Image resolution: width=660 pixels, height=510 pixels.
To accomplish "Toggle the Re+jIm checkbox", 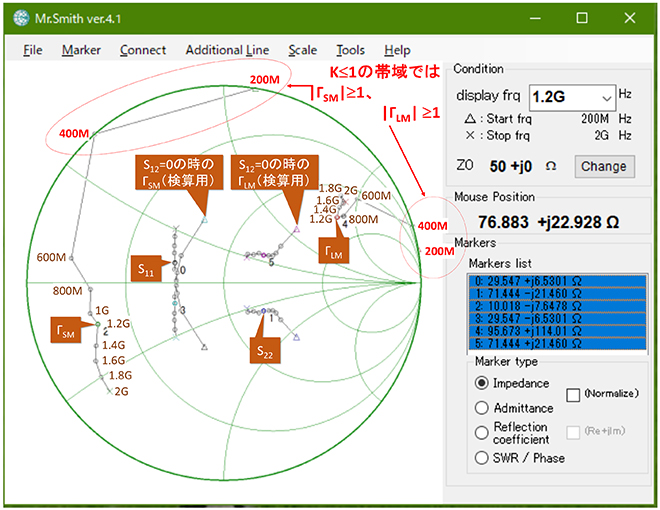I will click(573, 432).
